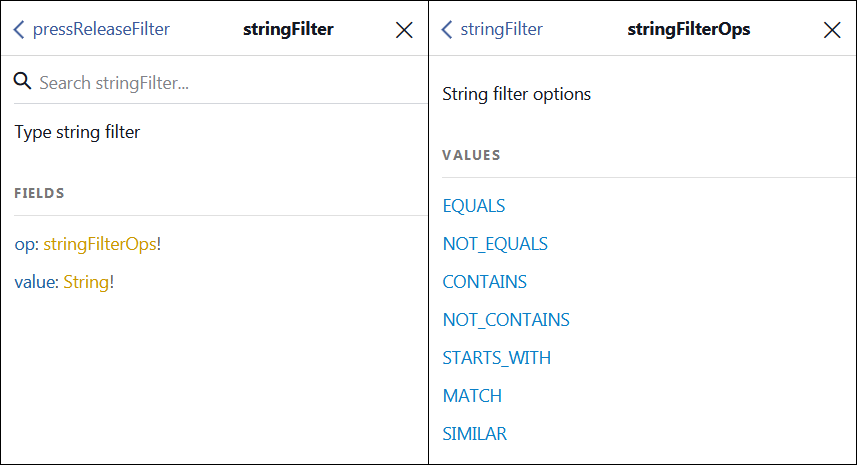
Task: Open the String type link
Action: pyautogui.click(x=86, y=282)
